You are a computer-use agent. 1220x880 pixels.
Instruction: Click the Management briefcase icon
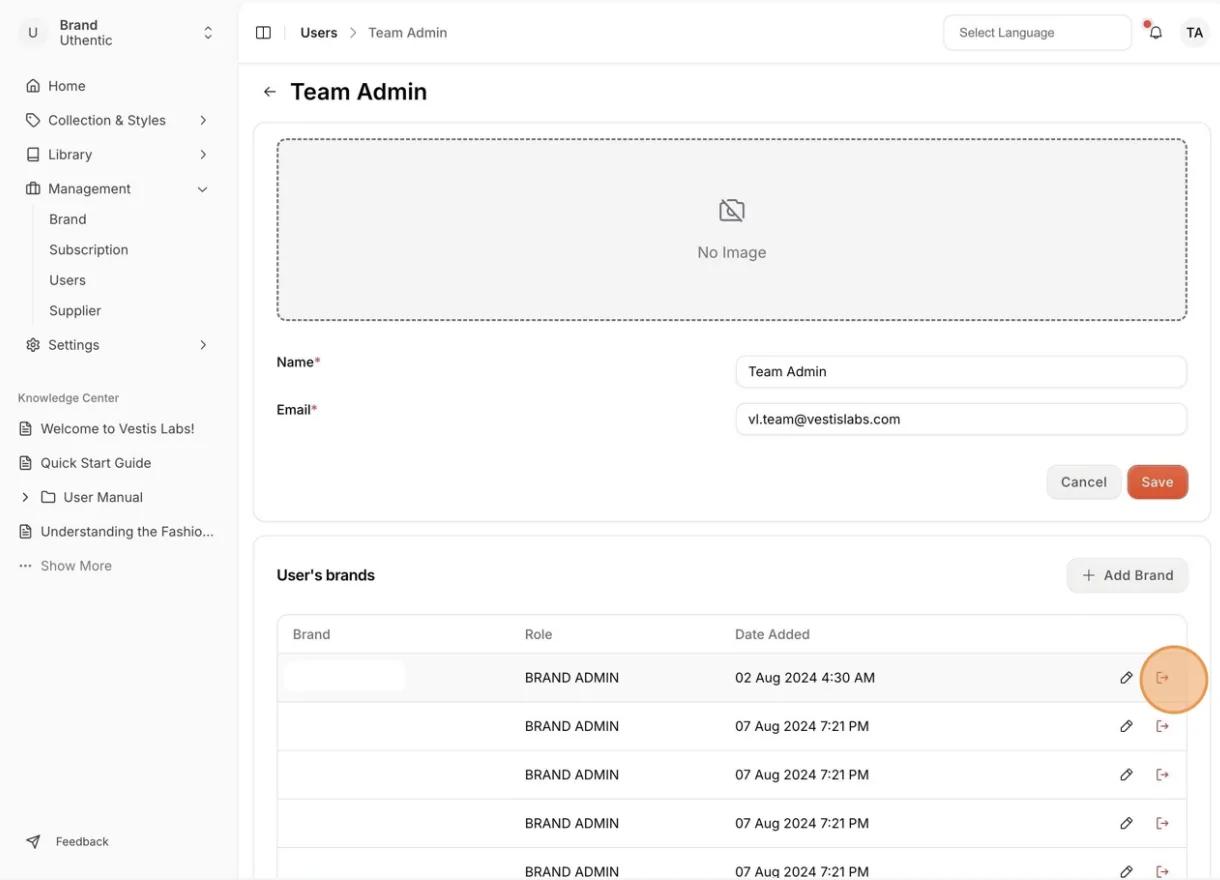click(33, 189)
